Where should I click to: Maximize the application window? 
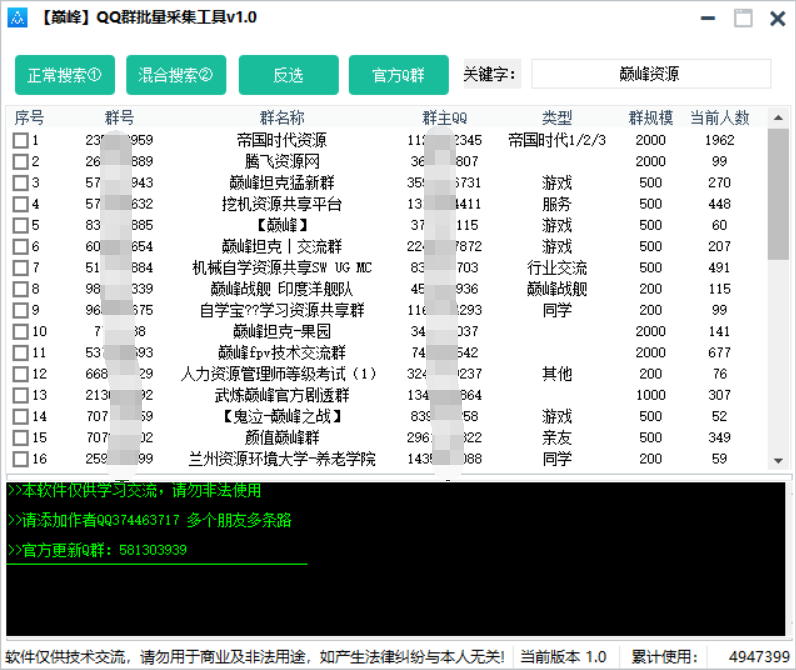tap(742, 18)
